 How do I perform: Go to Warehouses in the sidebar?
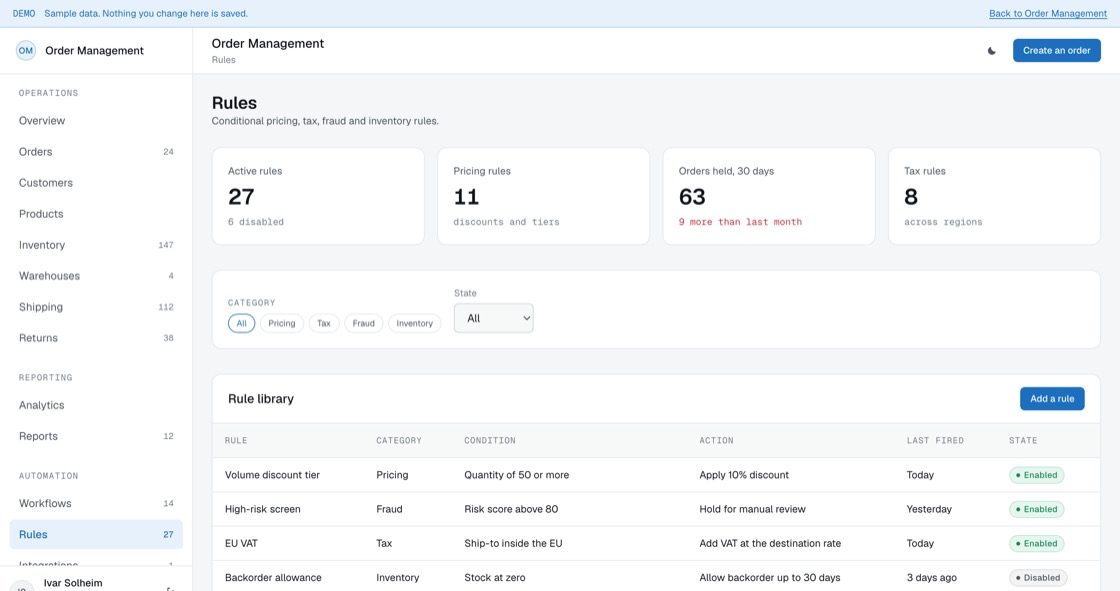click(96, 276)
